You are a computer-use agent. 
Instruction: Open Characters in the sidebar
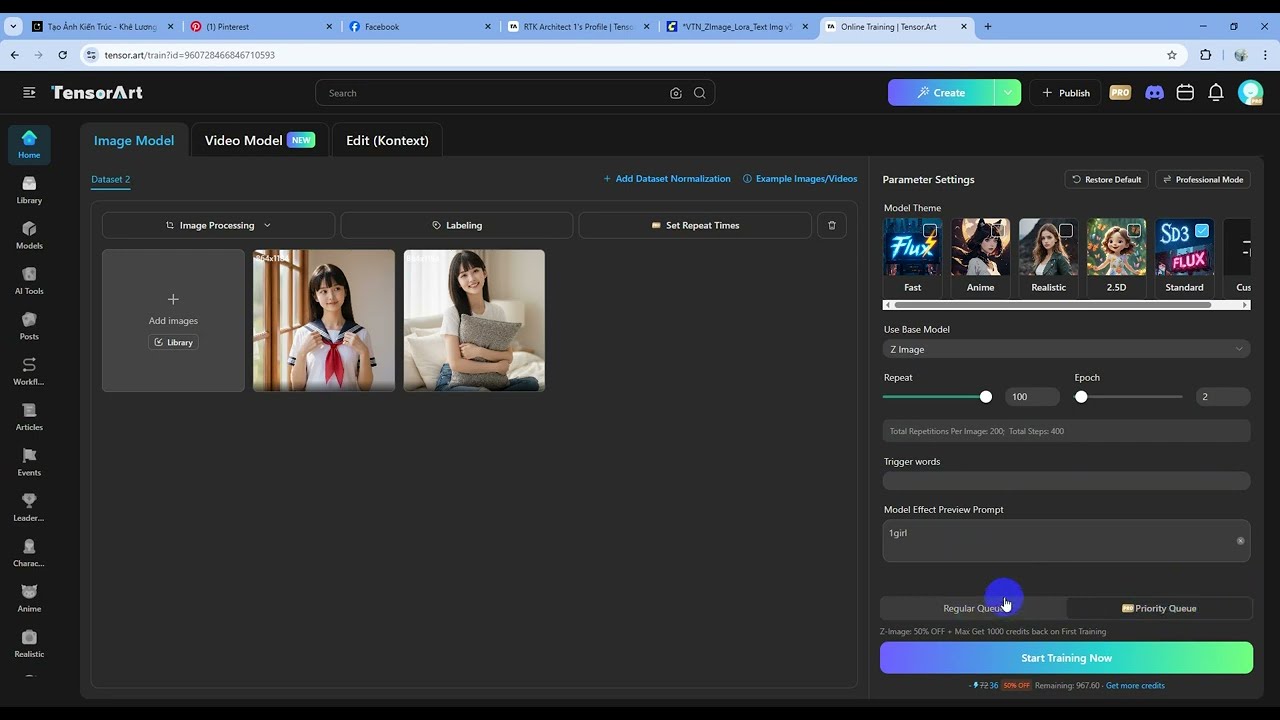pos(29,553)
